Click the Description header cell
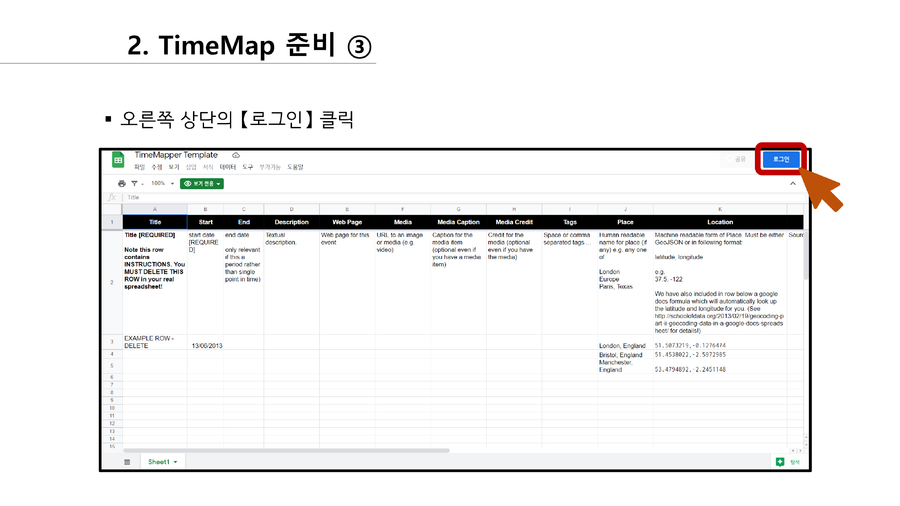The image size is (900, 506). click(x=292, y=222)
